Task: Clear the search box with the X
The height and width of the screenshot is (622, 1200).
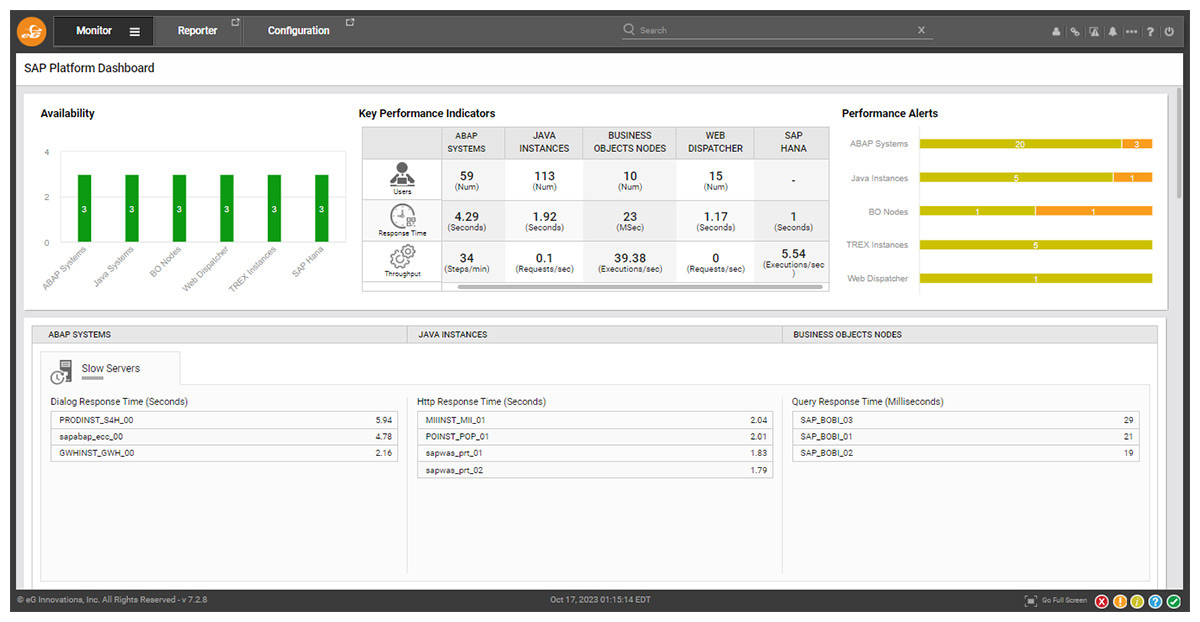Action: [921, 30]
